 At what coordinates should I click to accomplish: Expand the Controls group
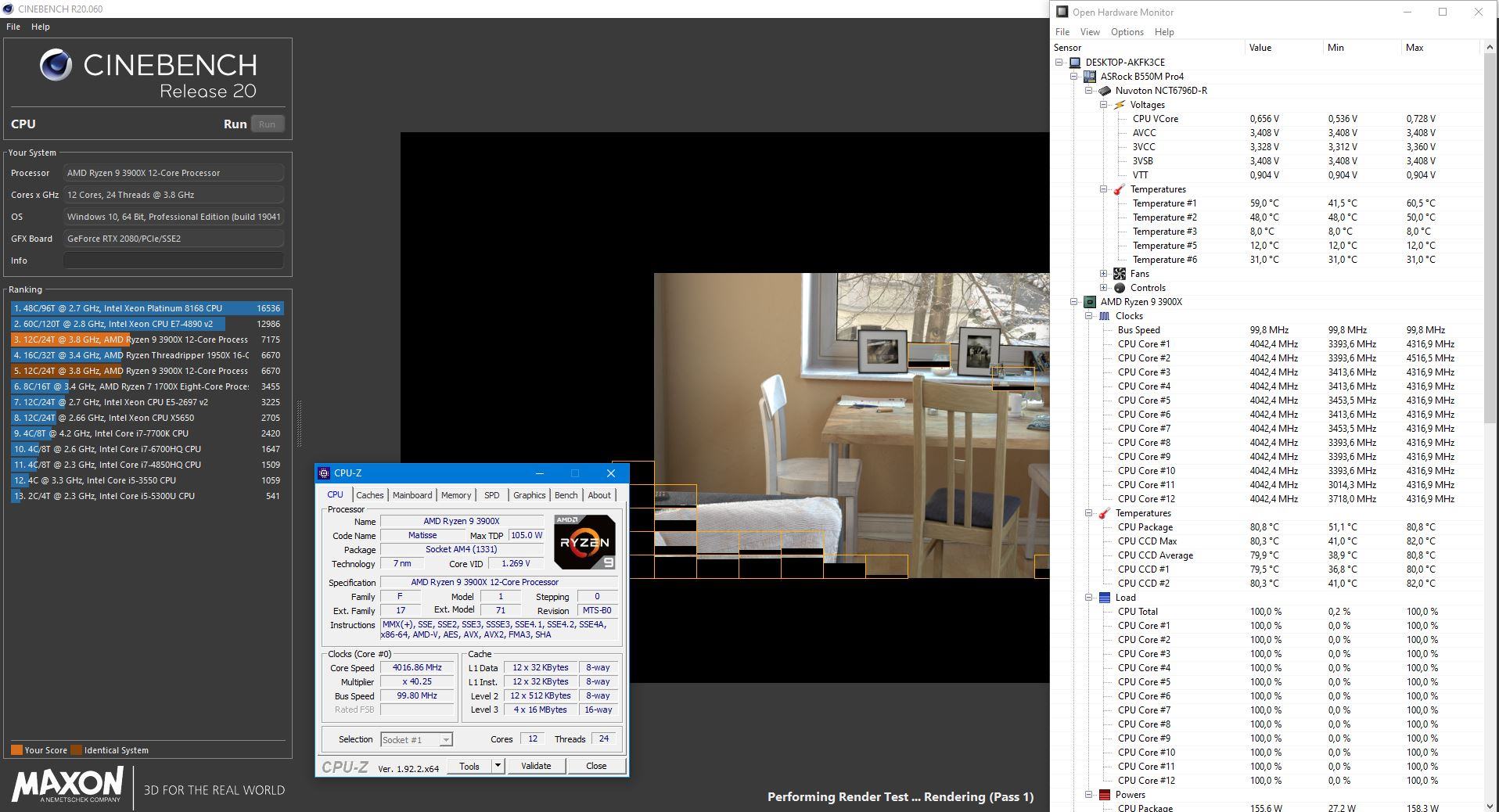click(1104, 288)
